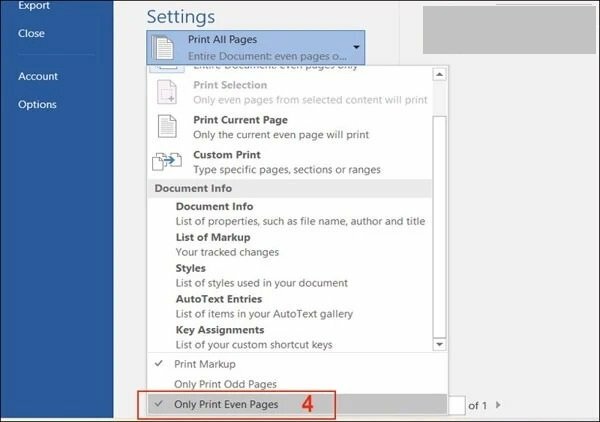Open Options in the backstage sidebar
Viewport: 600px width, 422px height.
click(x=37, y=104)
